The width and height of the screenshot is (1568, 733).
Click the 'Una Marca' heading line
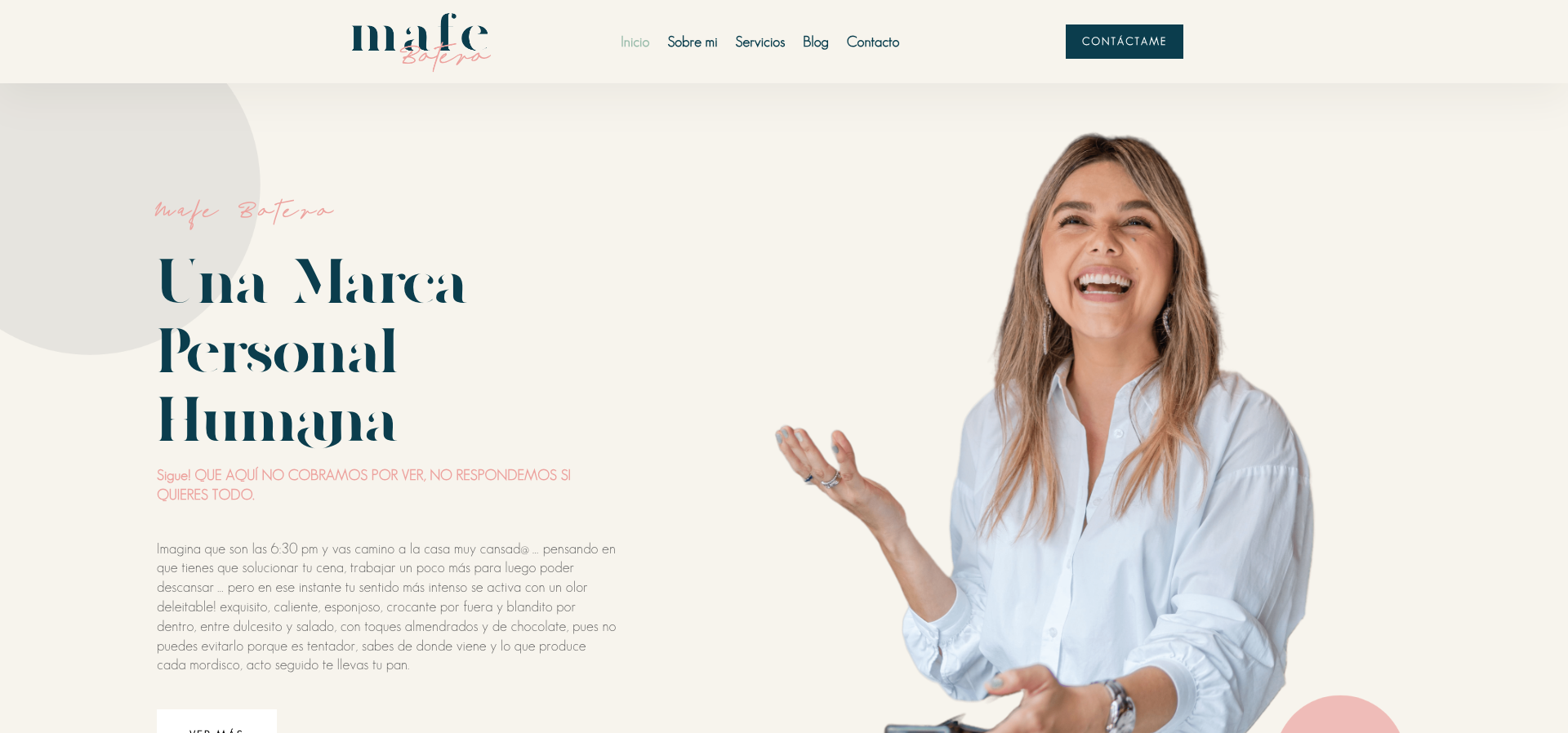311,282
